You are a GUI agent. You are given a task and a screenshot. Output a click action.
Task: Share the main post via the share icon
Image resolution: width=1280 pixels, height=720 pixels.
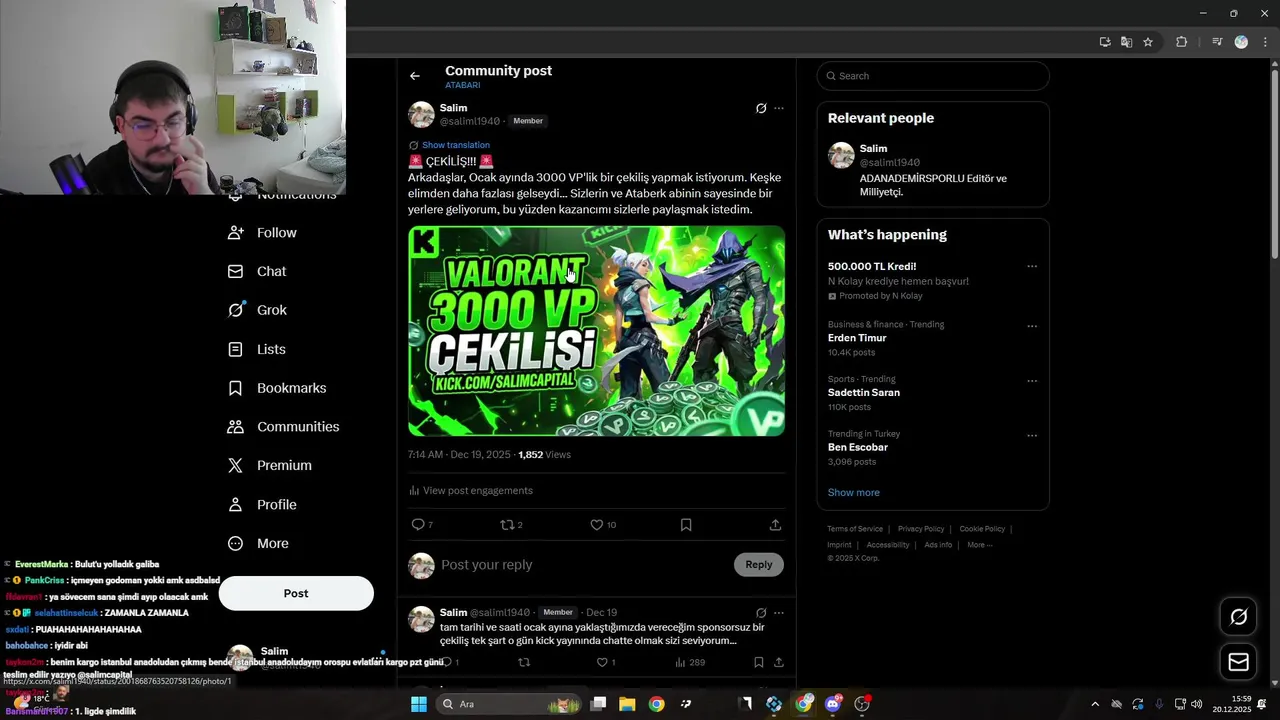(x=775, y=525)
